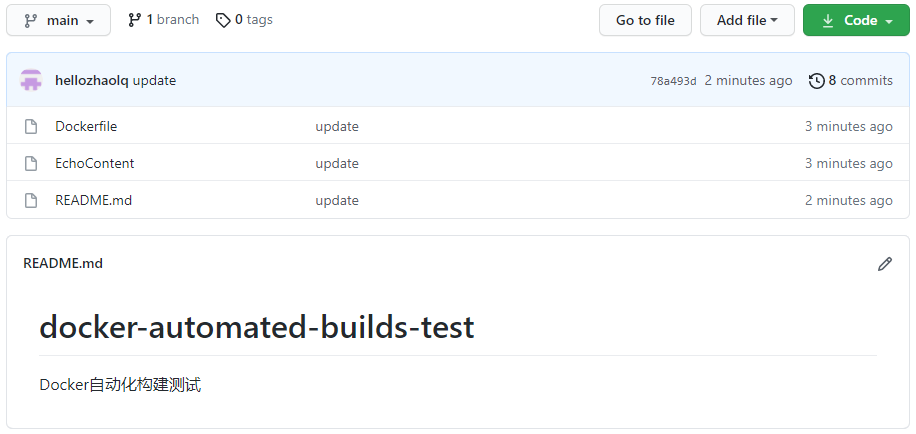The width and height of the screenshot is (916, 434).
Task: Click the README.md file icon
Action: click(x=32, y=201)
